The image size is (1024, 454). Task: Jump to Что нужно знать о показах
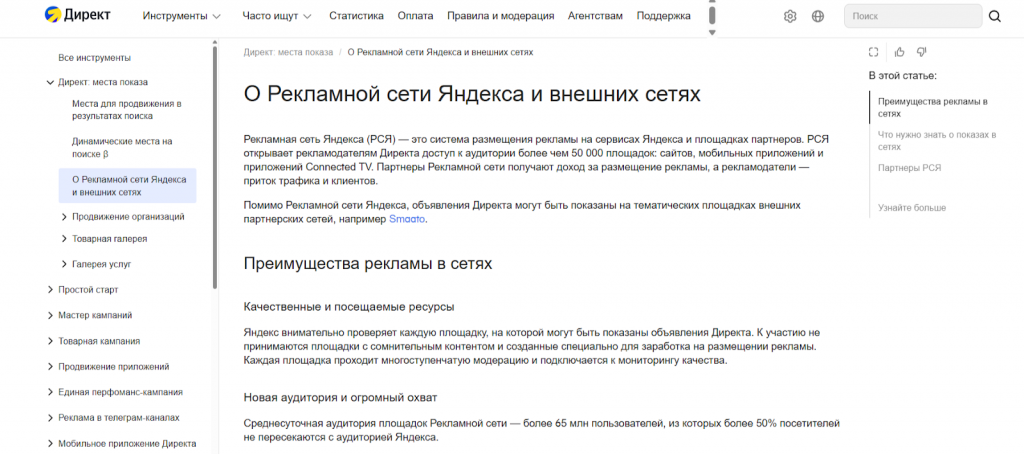937,140
